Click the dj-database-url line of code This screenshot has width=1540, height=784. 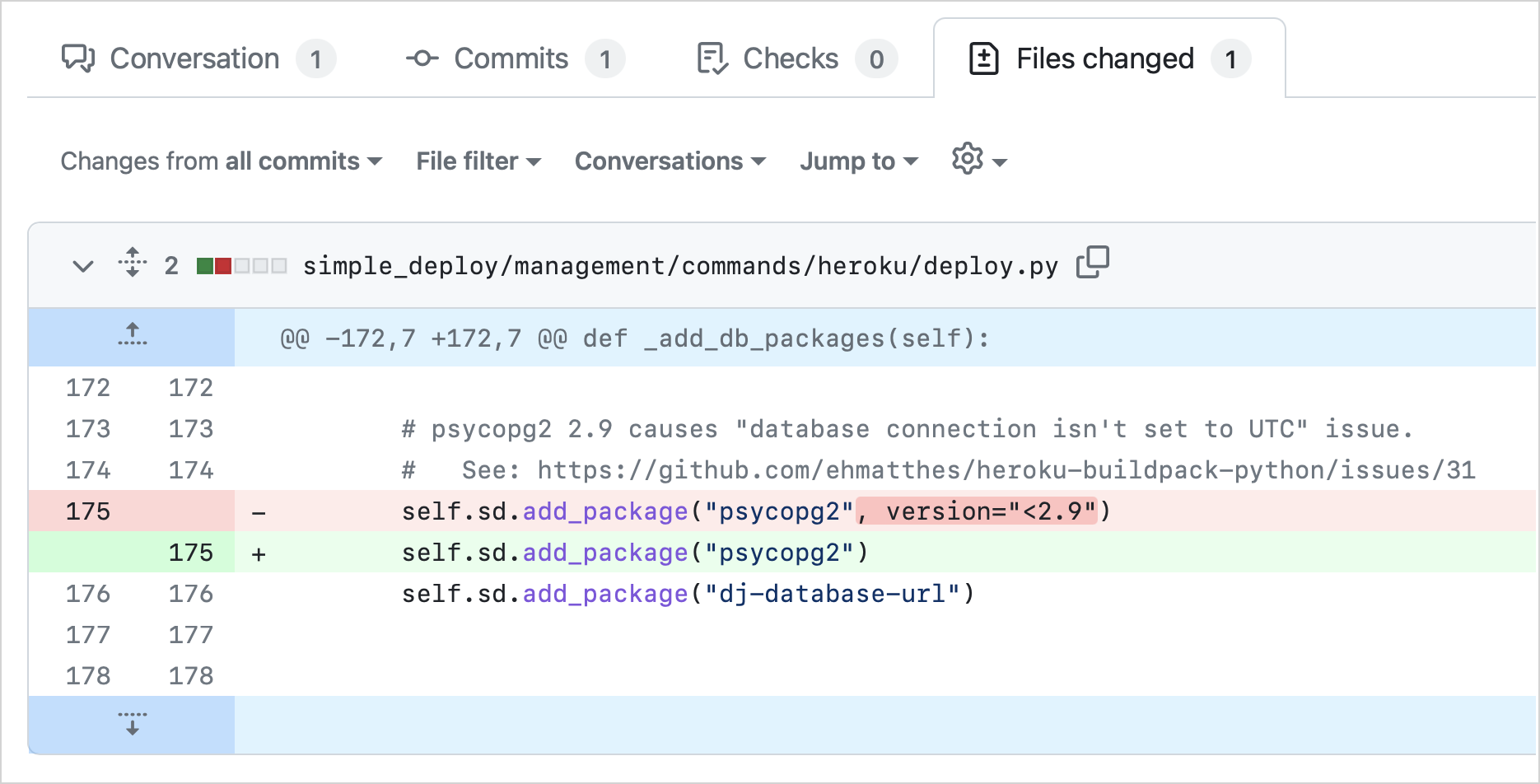point(688,593)
